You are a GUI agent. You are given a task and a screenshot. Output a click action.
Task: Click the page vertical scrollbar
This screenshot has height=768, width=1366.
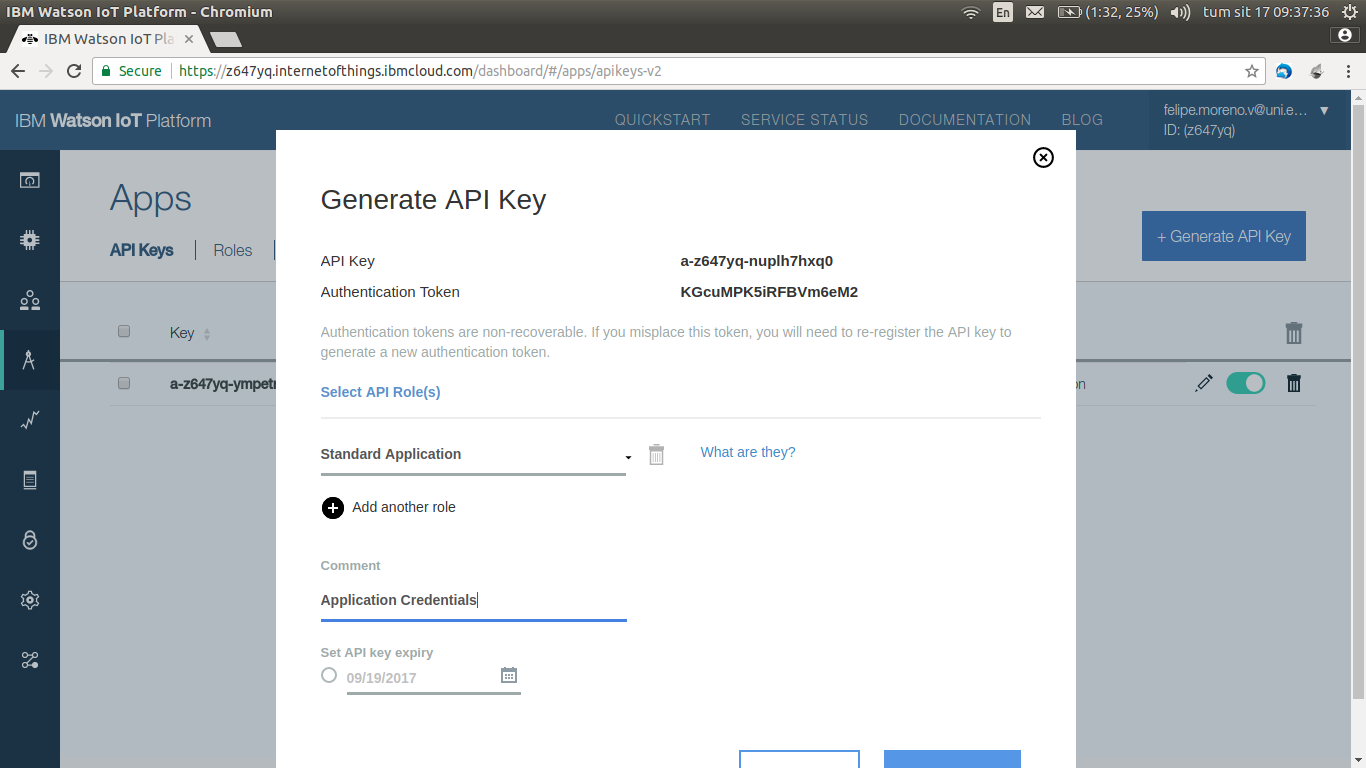1357,400
